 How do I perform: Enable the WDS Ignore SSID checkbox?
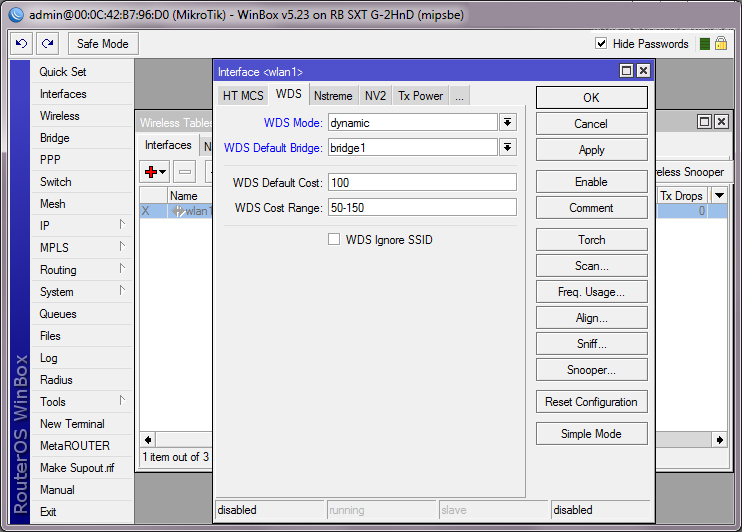pos(334,239)
